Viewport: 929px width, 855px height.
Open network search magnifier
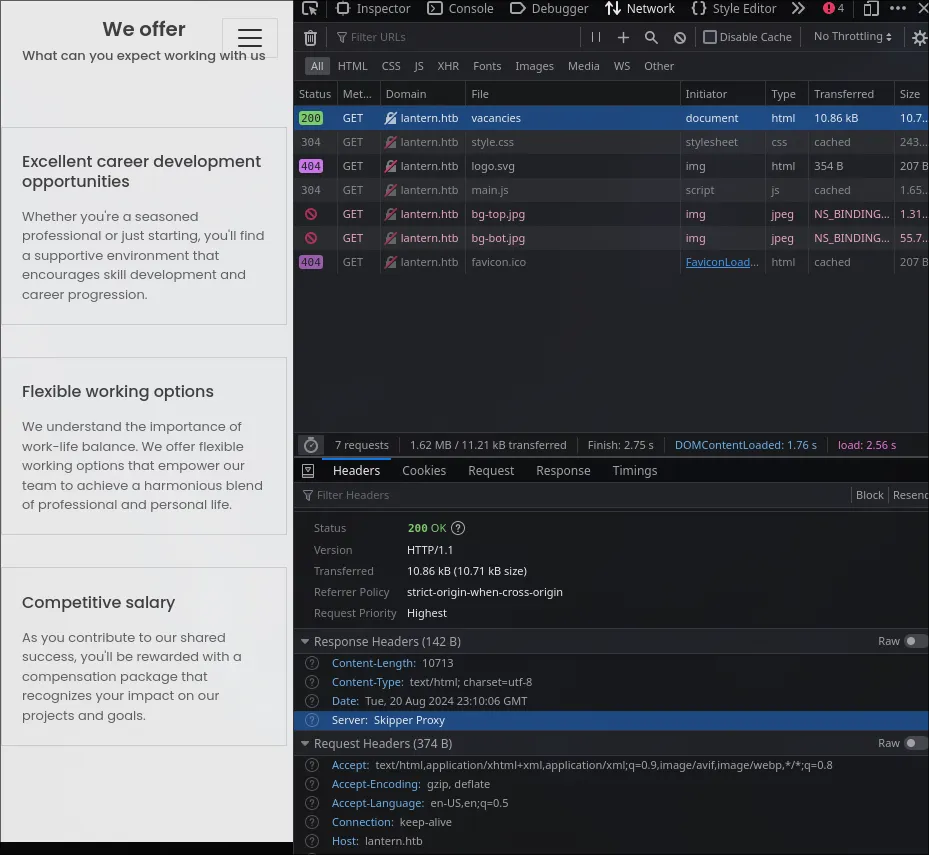(651, 37)
